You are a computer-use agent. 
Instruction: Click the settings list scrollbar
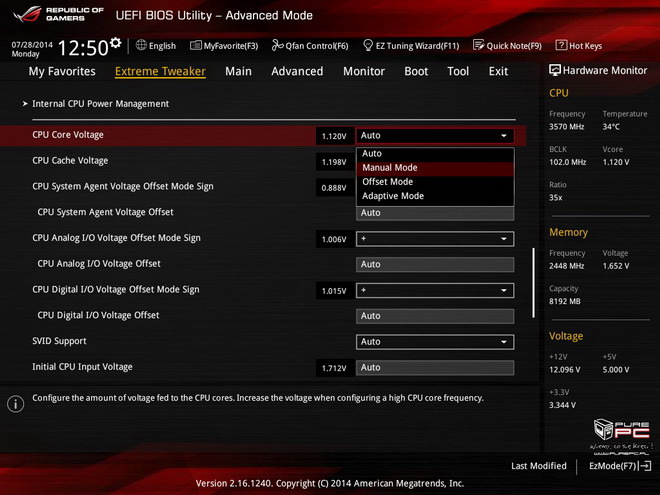tap(533, 282)
